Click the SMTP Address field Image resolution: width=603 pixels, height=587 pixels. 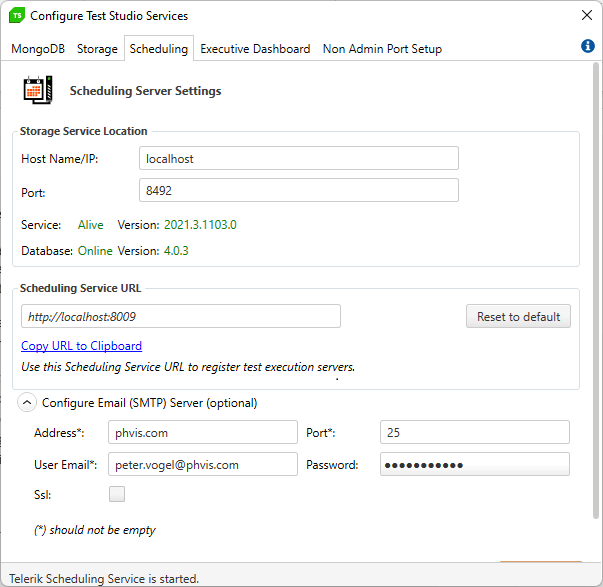tap(203, 432)
